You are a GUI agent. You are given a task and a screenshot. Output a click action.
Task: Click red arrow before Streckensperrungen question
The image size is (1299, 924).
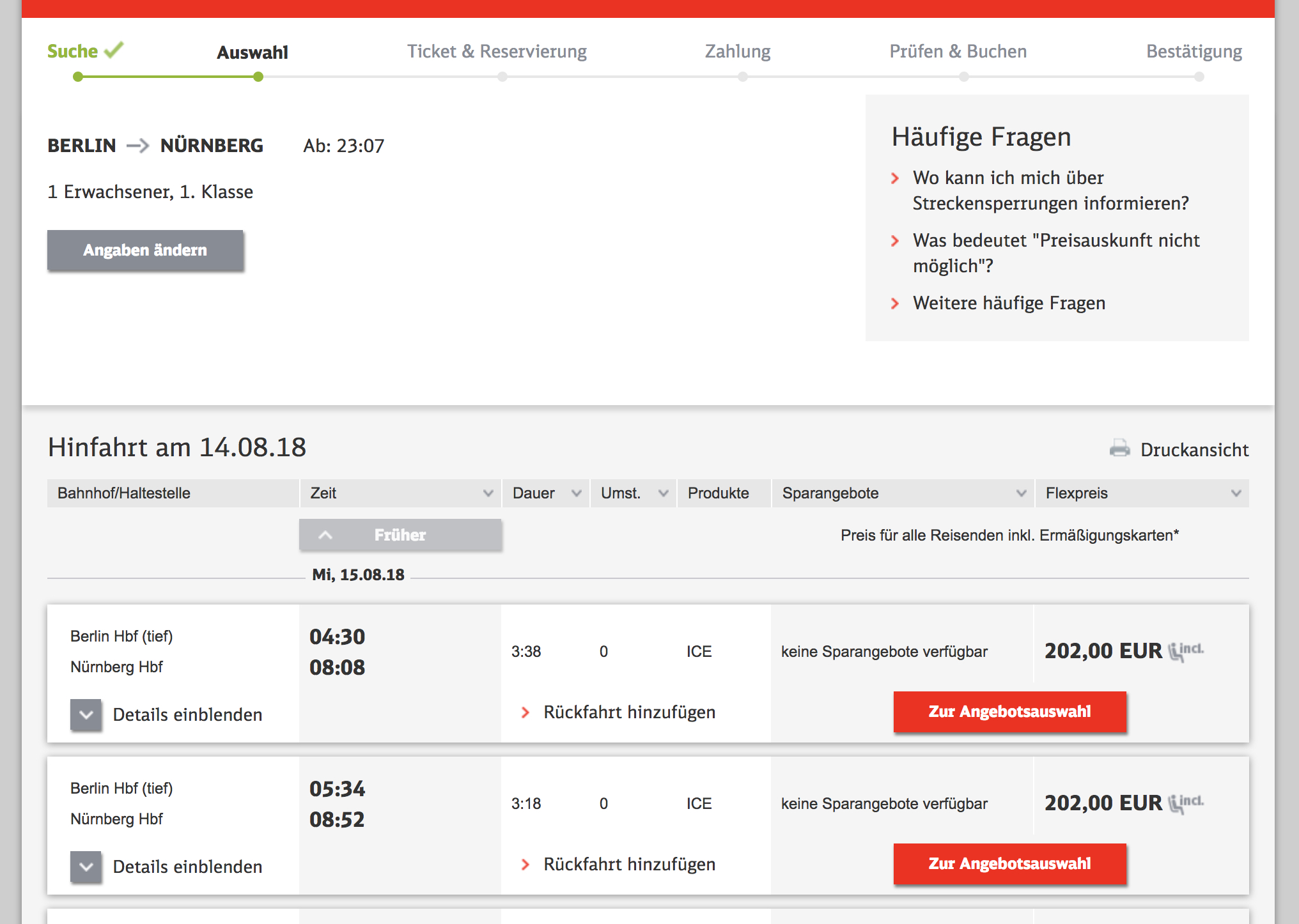point(895,178)
